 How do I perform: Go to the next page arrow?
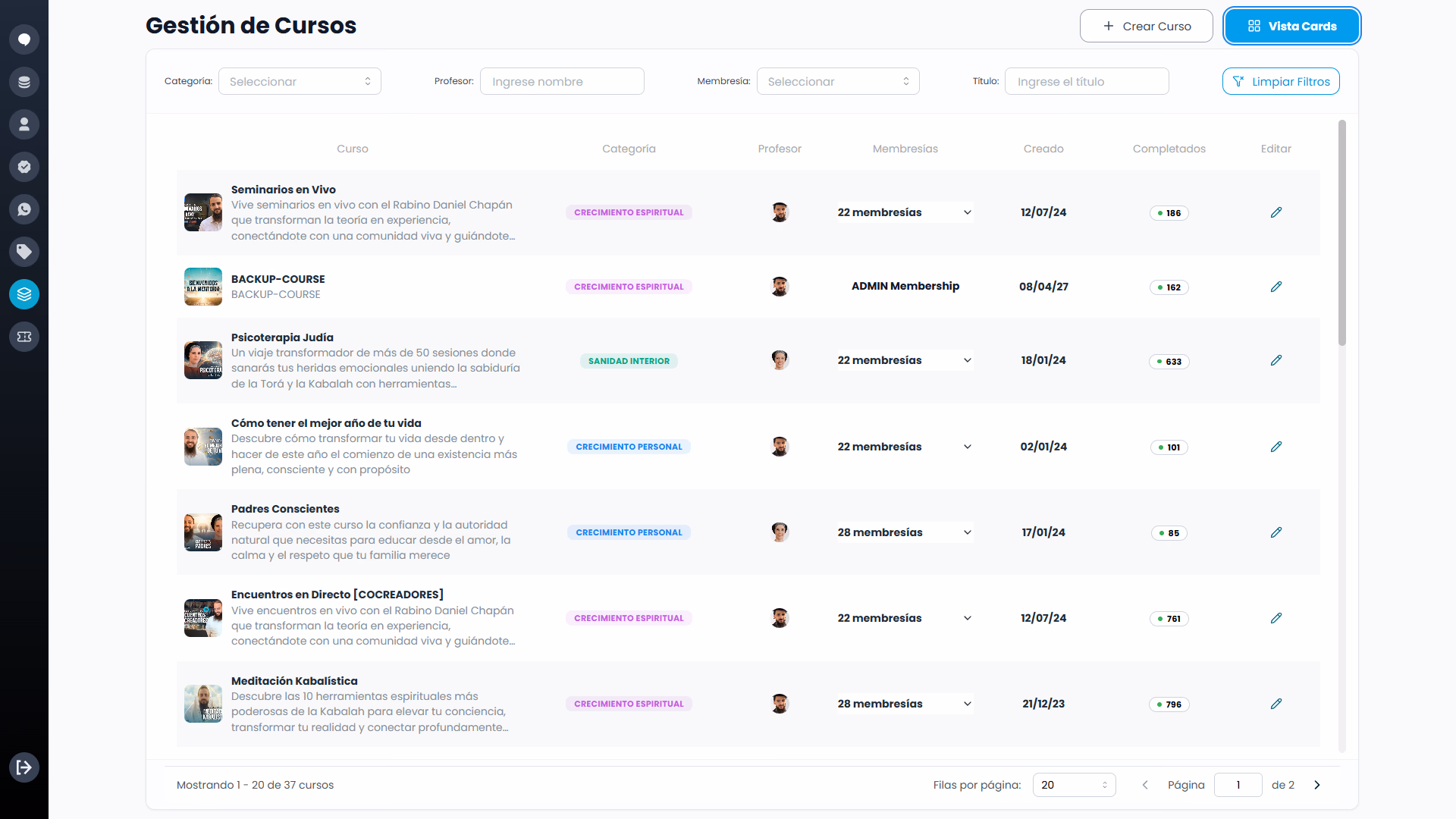[x=1317, y=785]
